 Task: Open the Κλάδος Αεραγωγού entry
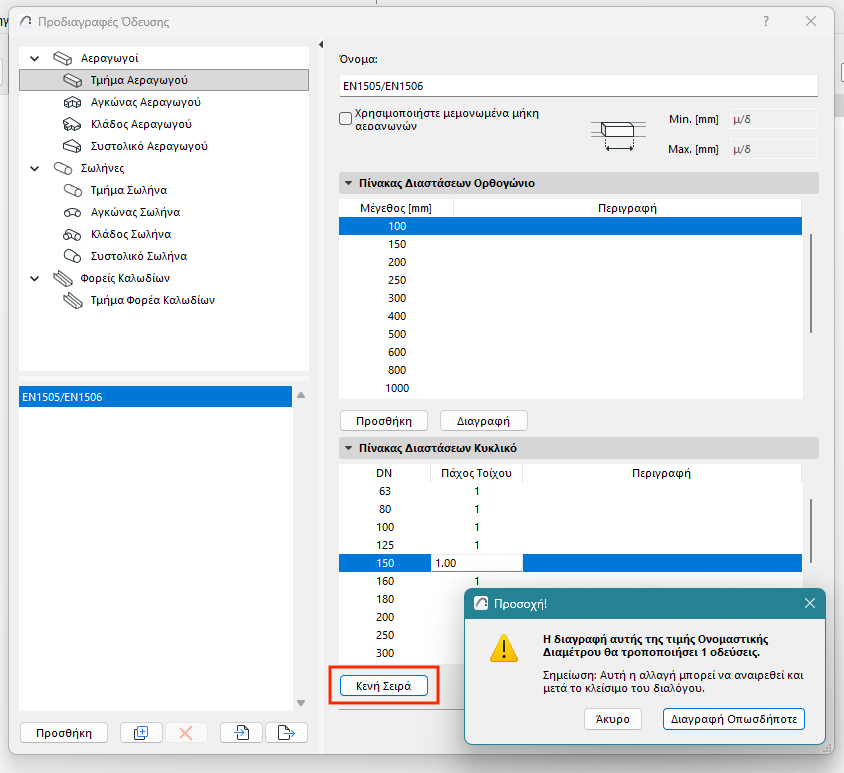141,124
